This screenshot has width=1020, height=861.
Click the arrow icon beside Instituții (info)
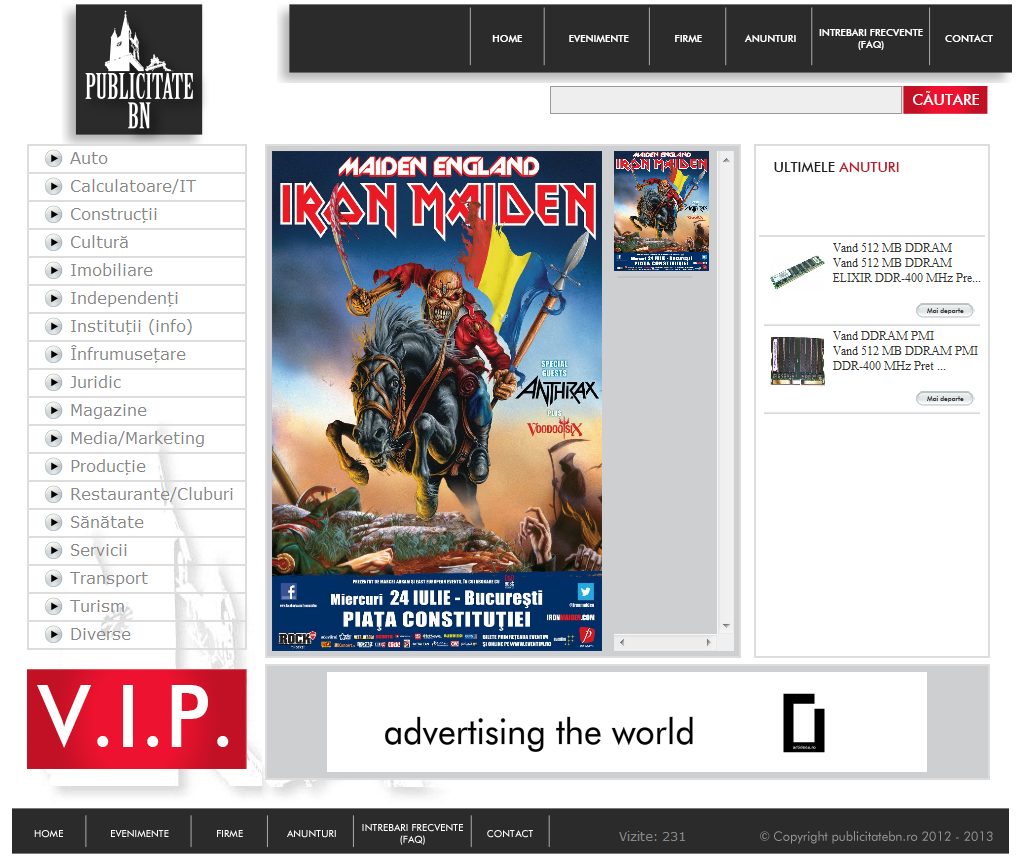[x=53, y=326]
